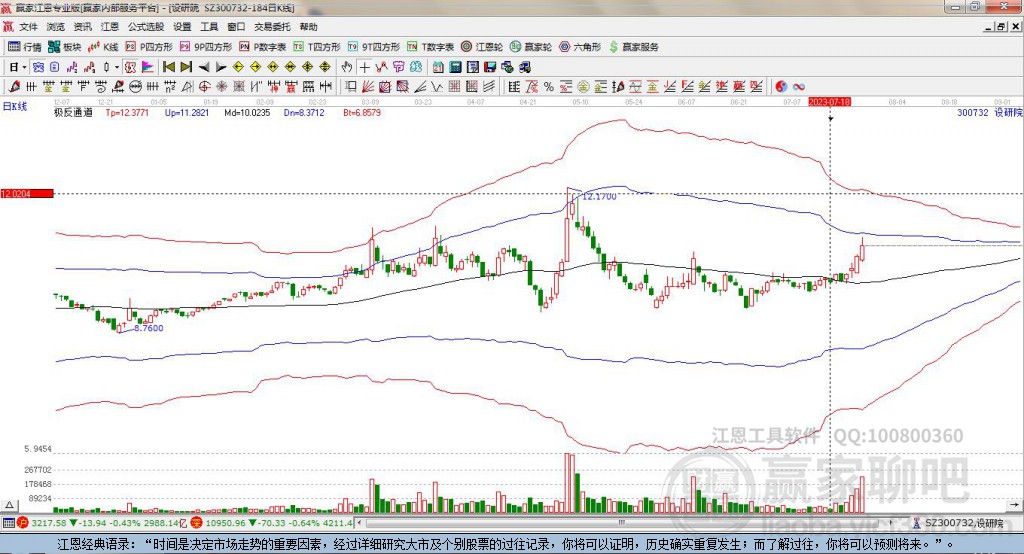Switch to the K线 chart view
Viewport: 1024px width, 554px height.
103,47
